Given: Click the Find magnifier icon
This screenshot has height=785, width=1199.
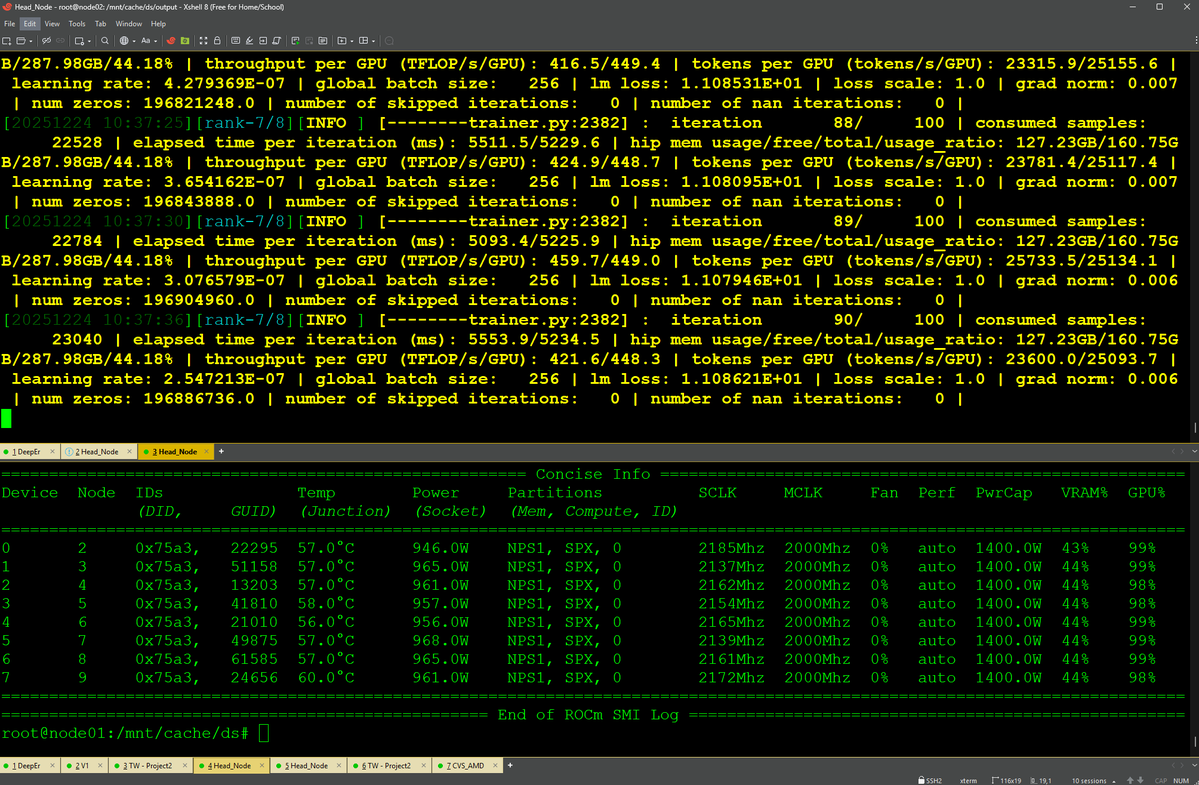Looking at the screenshot, I should pyautogui.click(x=105, y=41).
